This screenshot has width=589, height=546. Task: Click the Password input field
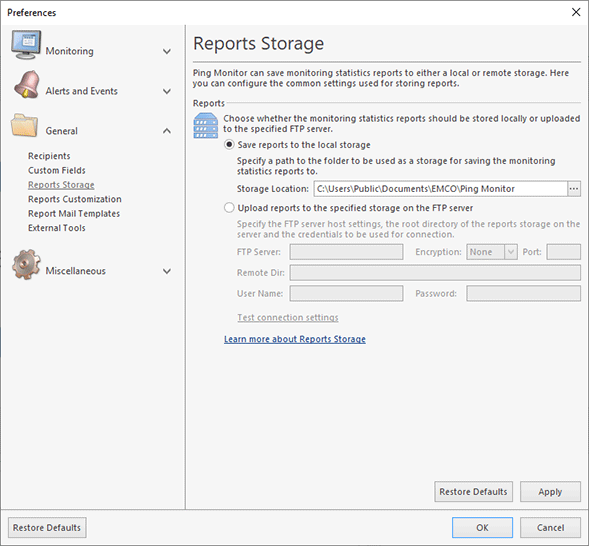click(x=523, y=293)
